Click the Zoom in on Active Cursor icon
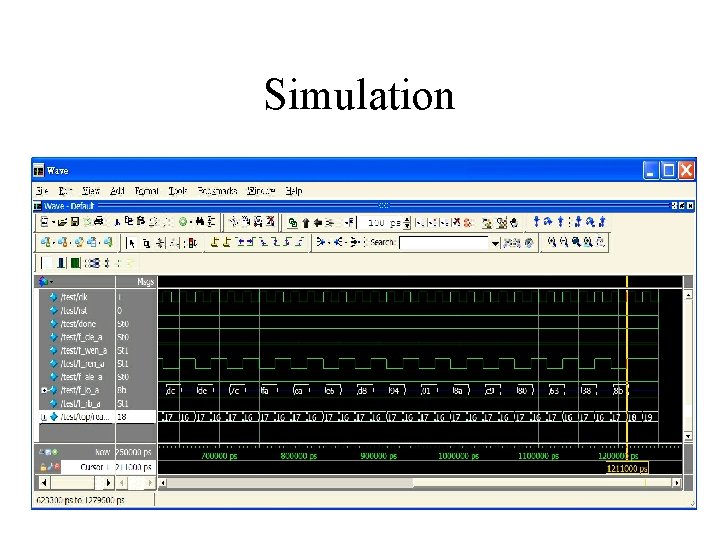The width and height of the screenshot is (720, 540). (x=588, y=242)
